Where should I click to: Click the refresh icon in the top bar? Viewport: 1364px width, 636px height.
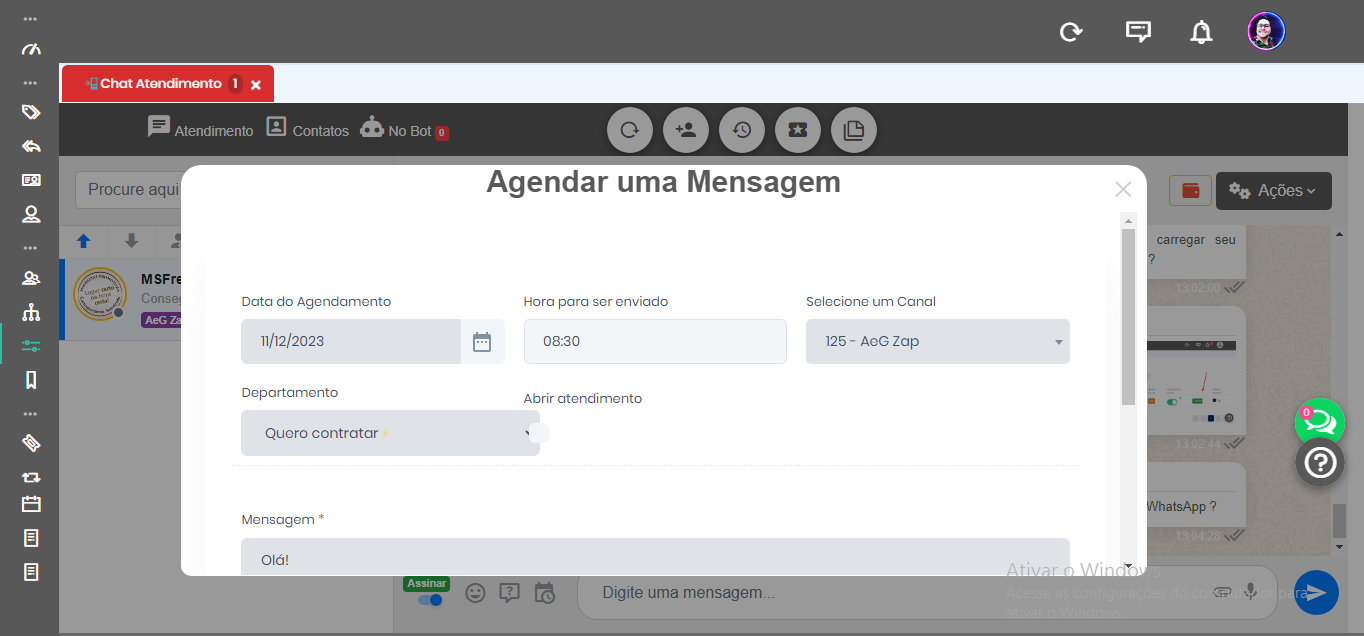[1071, 32]
